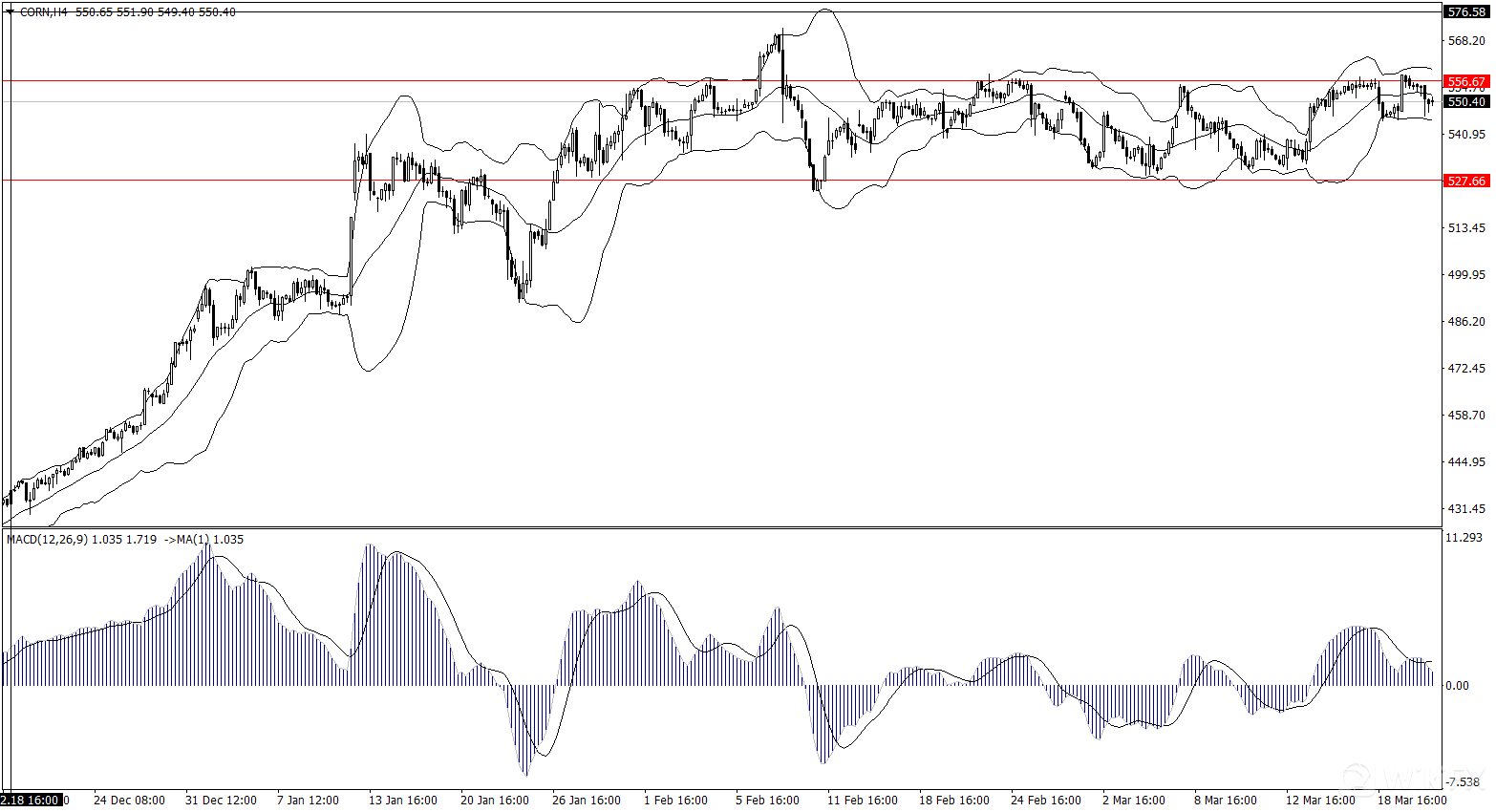The width and height of the screenshot is (1496, 812).
Task: Click the MACD(12,26,9) indicator label
Action: 47,540
